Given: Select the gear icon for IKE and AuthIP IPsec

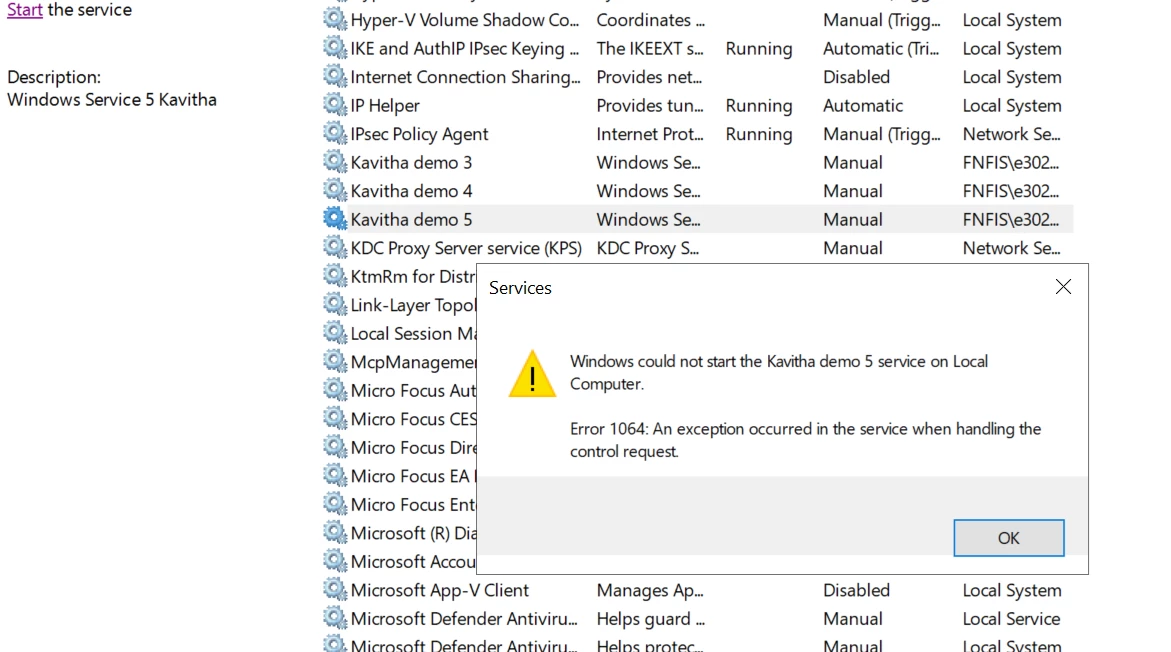Looking at the screenshot, I should coord(335,47).
